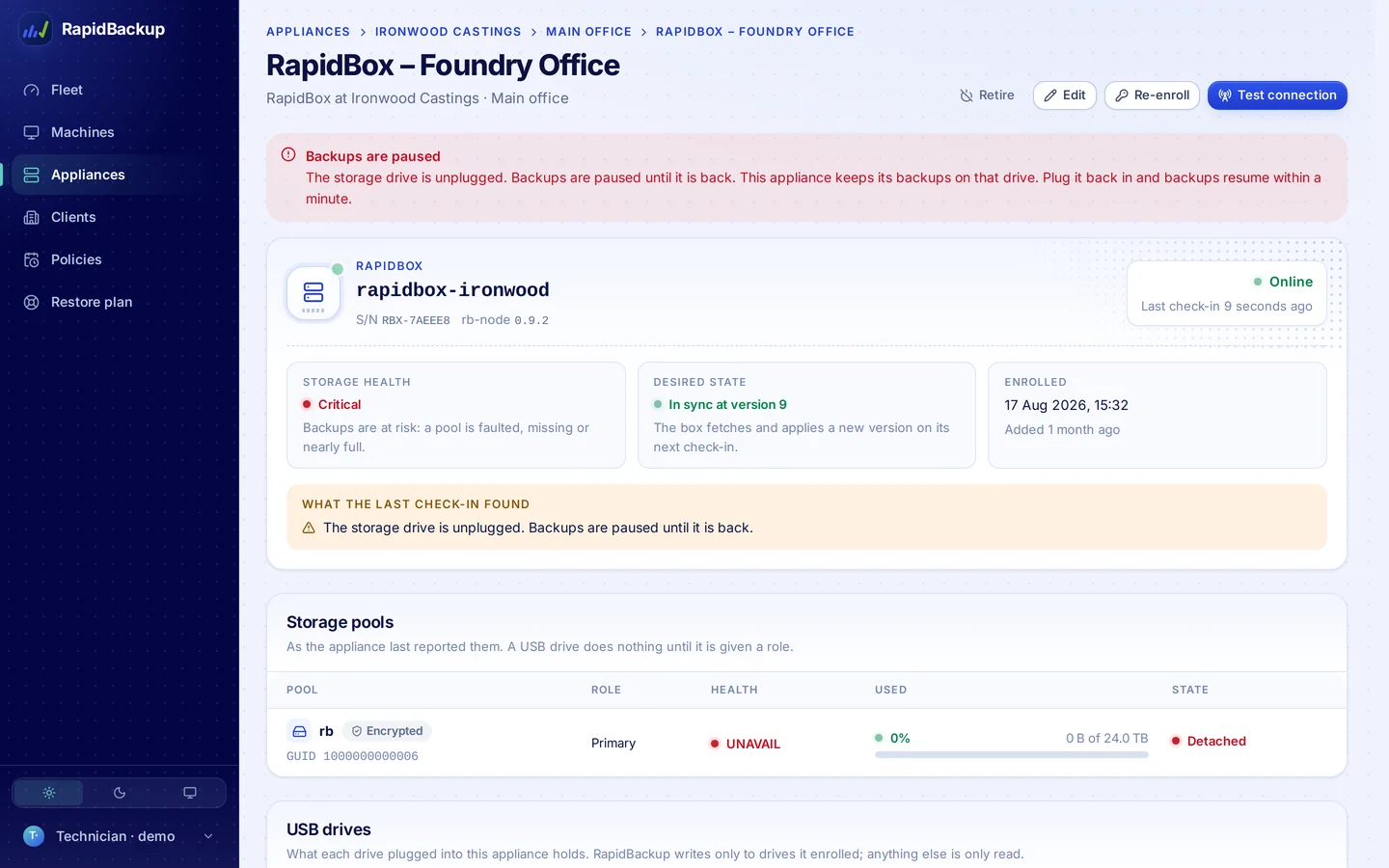
Task: Open the Main Office breadcrumb
Action: (x=588, y=32)
